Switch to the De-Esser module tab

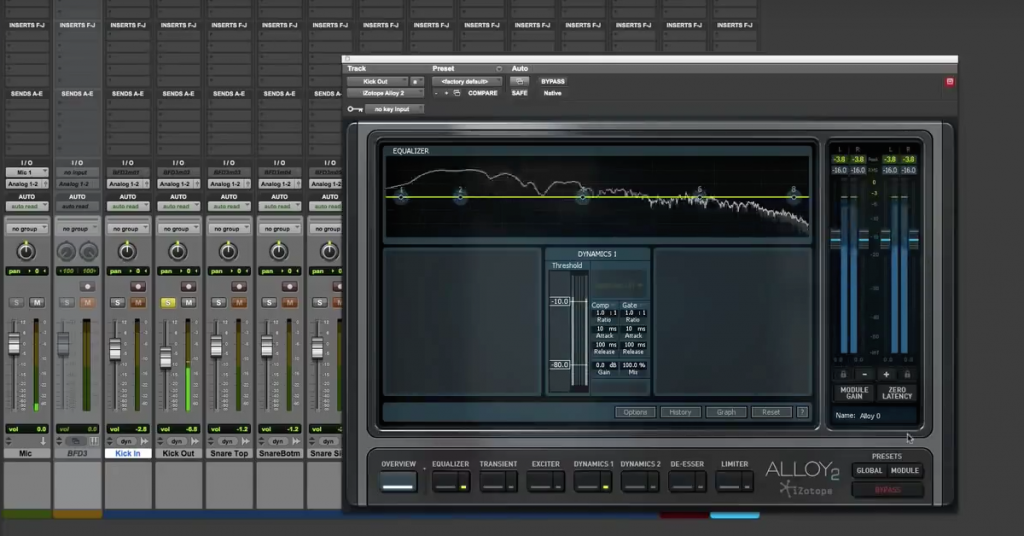click(687, 482)
